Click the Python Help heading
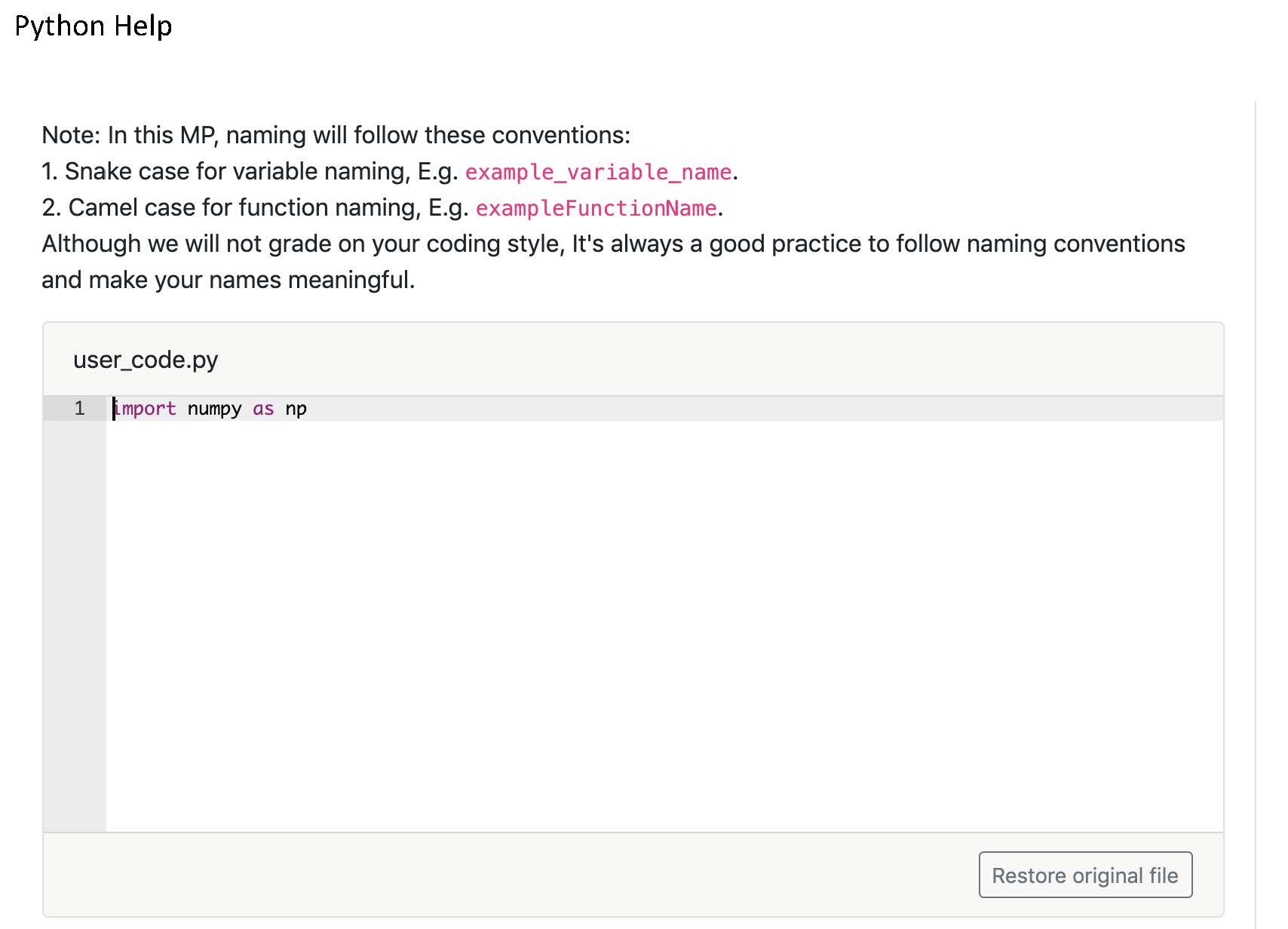Image resolution: width=1288 pixels, height=929 pixels. [94, 26]
